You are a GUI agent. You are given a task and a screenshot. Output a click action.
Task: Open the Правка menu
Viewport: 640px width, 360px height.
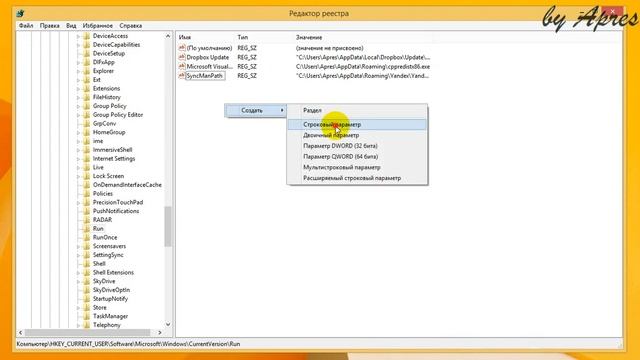click(x=49, y=25)
